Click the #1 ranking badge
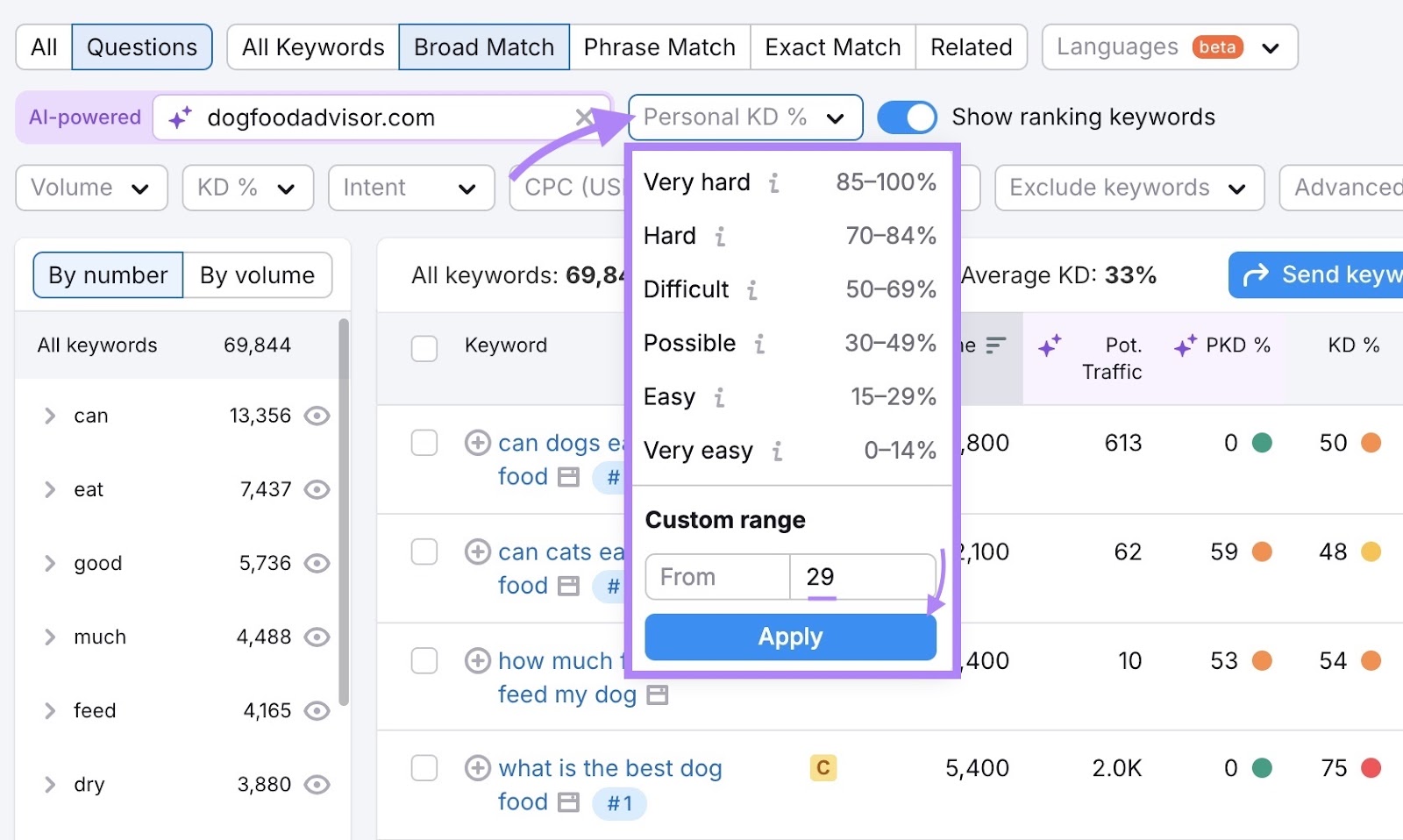The height and width of the screenshot is (840, 1403). [619, 803]
